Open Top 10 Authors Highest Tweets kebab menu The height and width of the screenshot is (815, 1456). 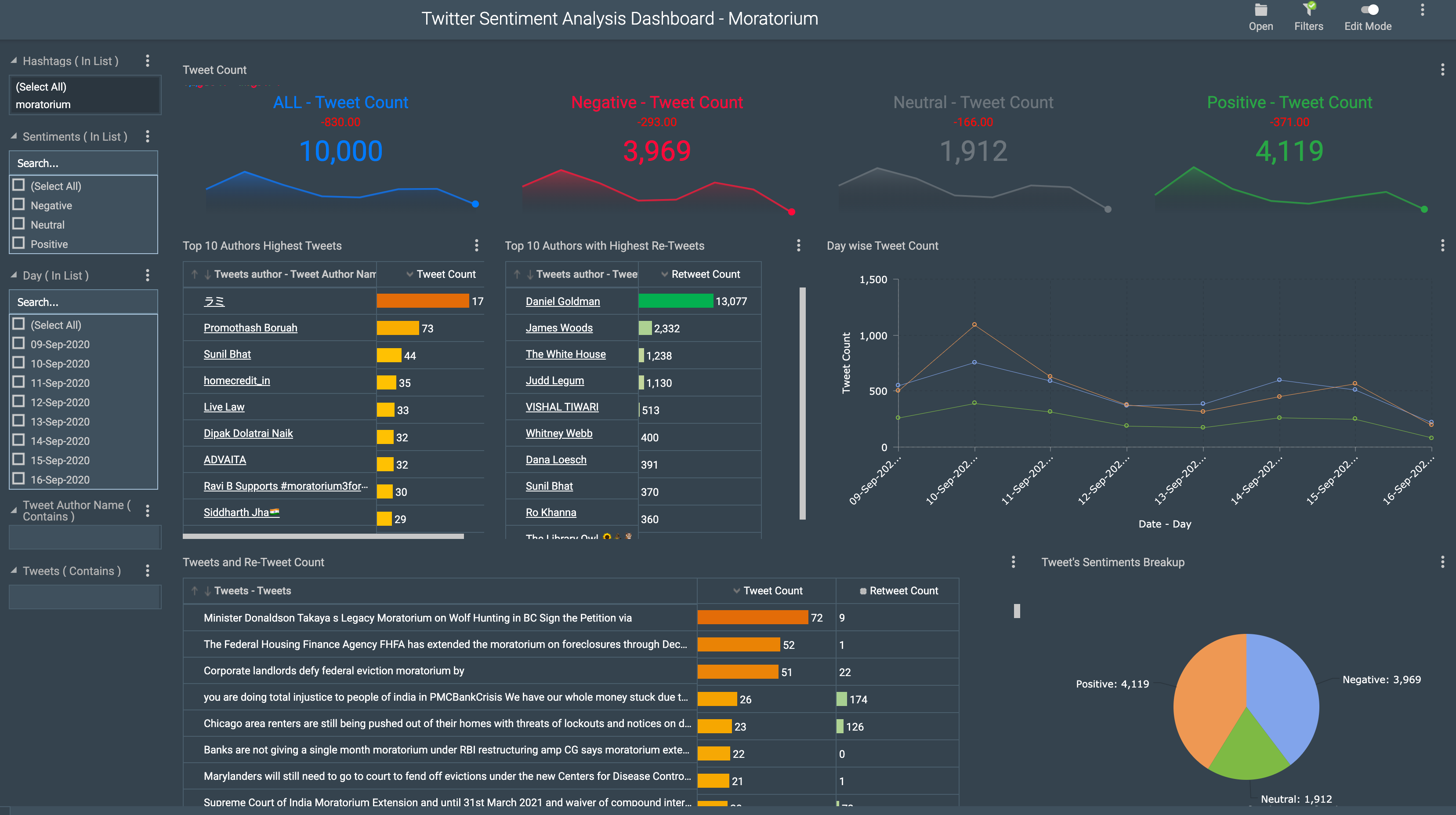477,245
